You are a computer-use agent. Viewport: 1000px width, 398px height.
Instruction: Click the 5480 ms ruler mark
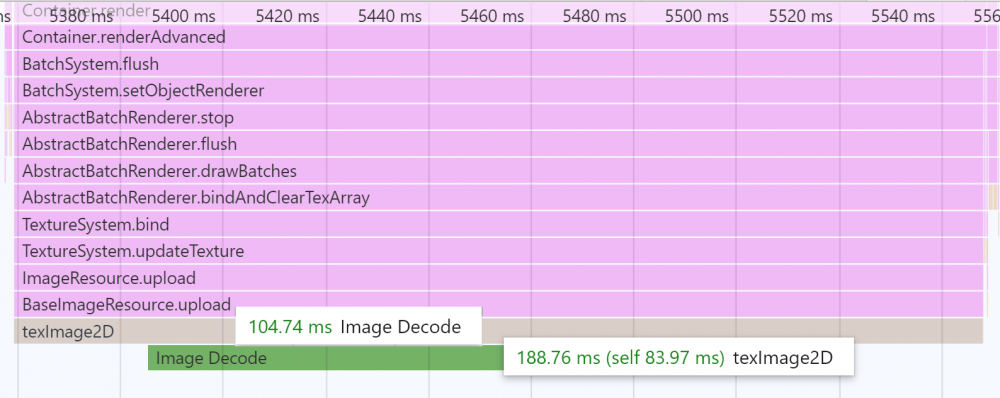594,16
